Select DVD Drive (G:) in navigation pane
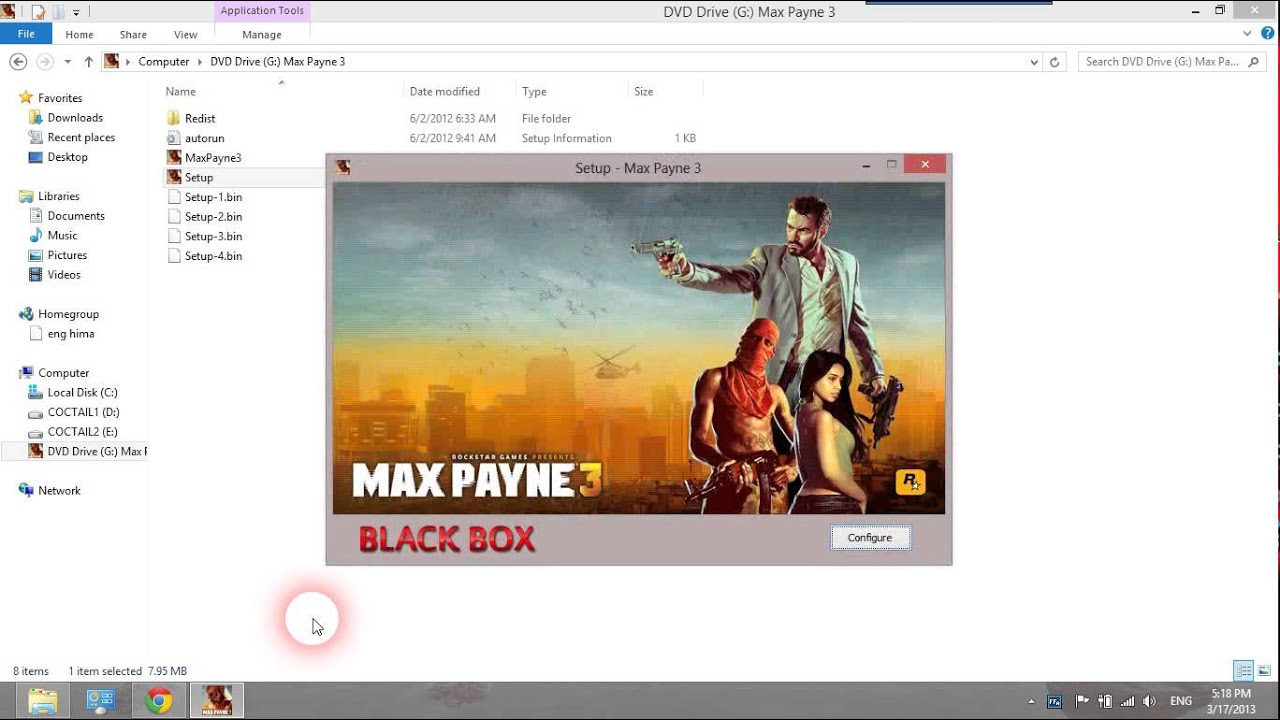The width and height of the screenshot is (1280, 720). pyautogui.click(x=88, y=451)
